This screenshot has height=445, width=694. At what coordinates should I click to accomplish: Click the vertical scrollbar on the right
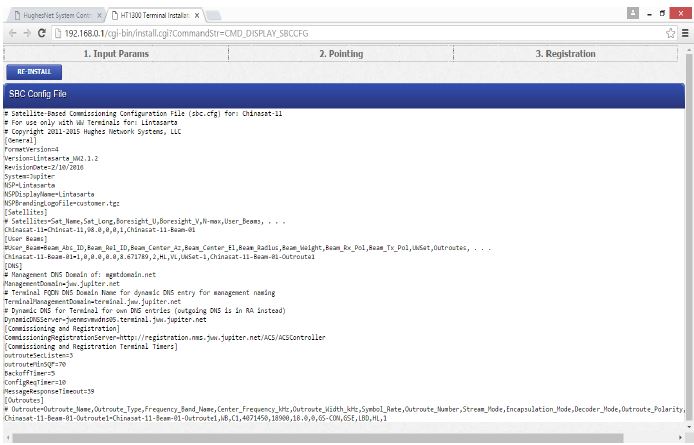pyautogui.click(x=689, y=237)
